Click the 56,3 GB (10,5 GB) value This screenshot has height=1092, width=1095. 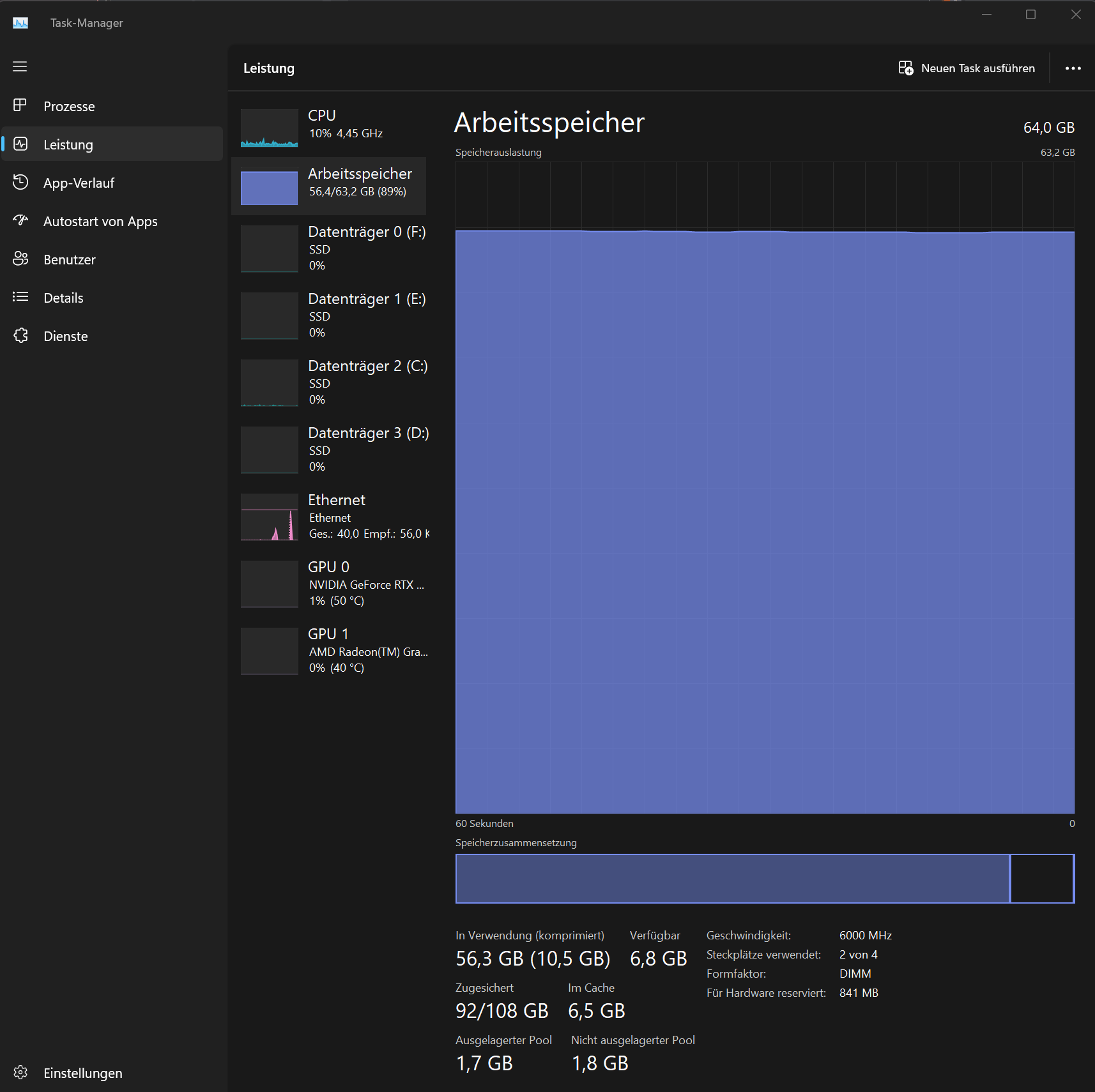click(x=533, y=959)
